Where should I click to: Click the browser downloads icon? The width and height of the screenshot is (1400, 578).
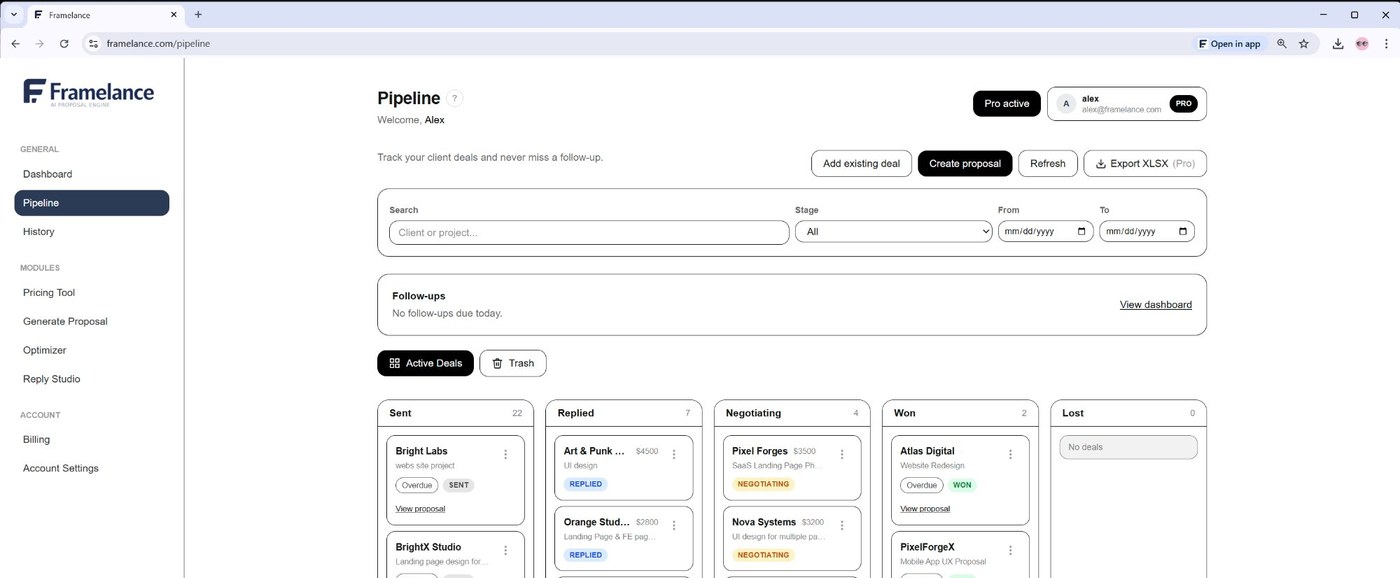(x=1337, y=44)
